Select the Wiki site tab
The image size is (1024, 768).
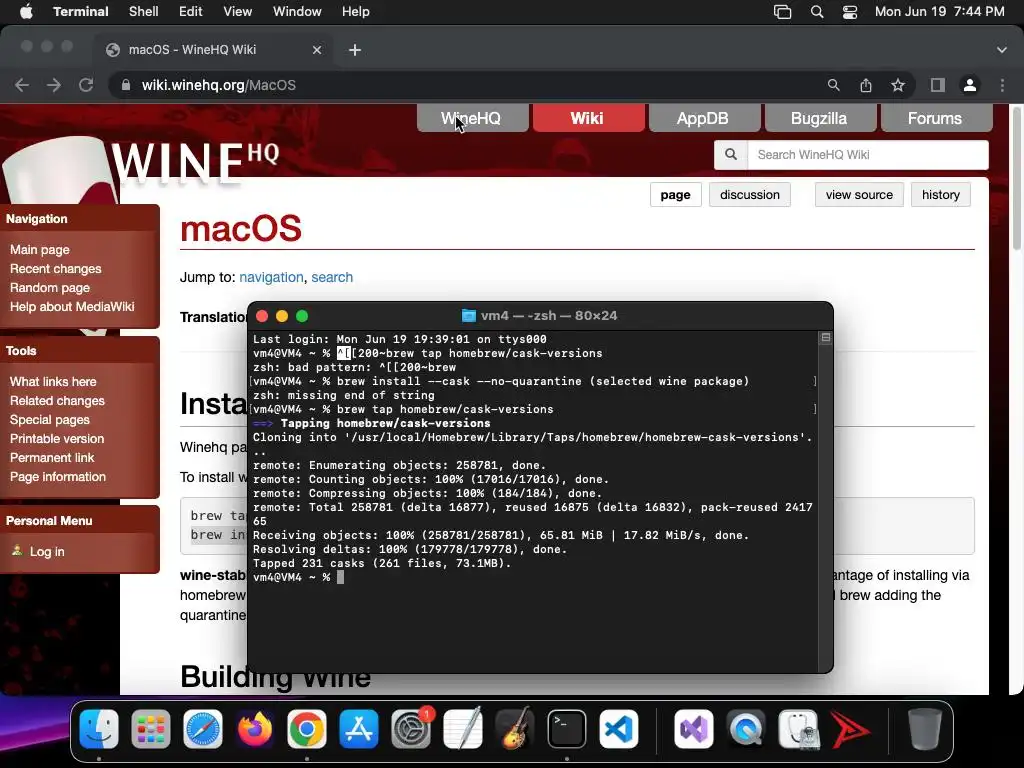pos(588,118)
